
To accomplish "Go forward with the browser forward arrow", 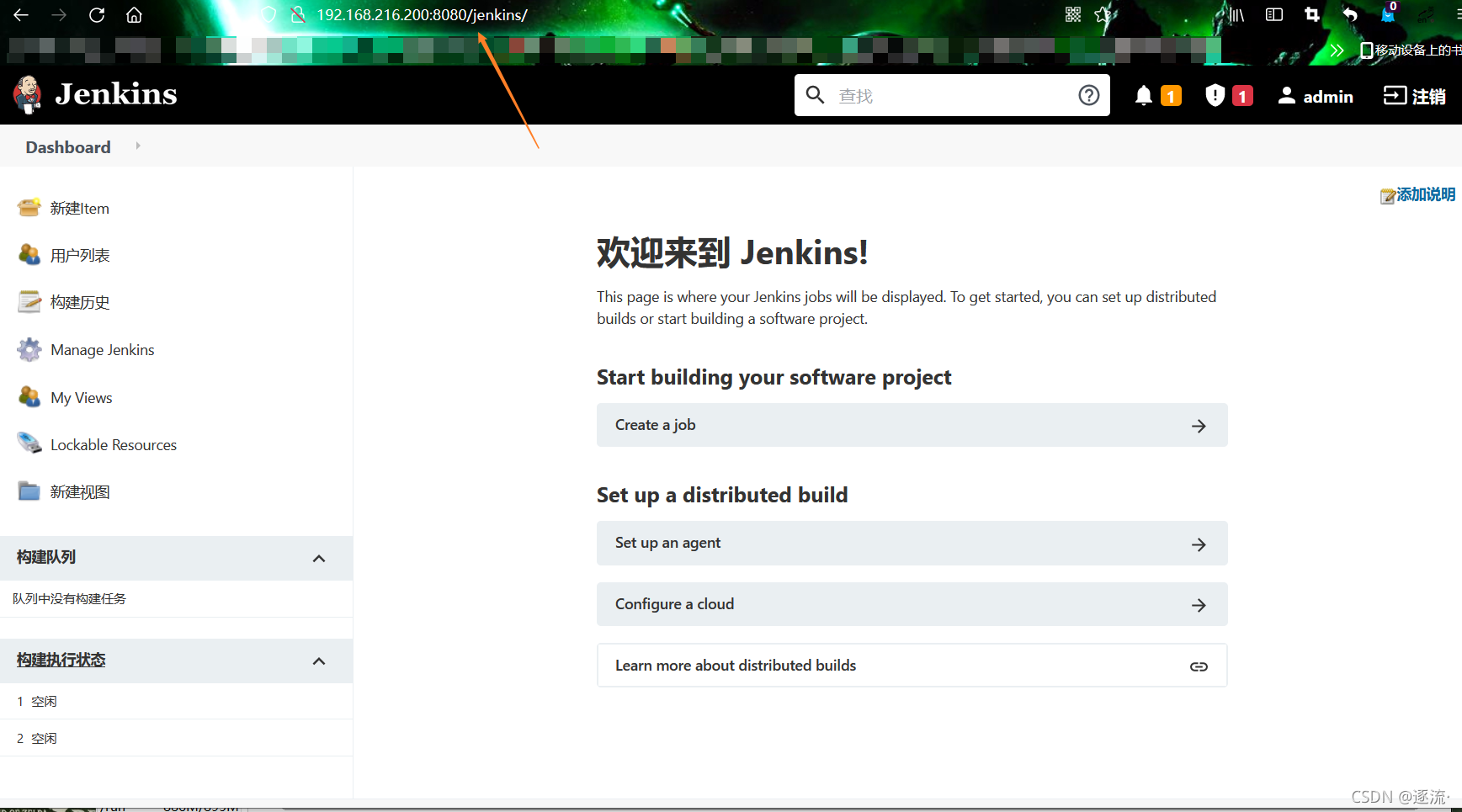I will pyautogui.click(x=59, y=15).
